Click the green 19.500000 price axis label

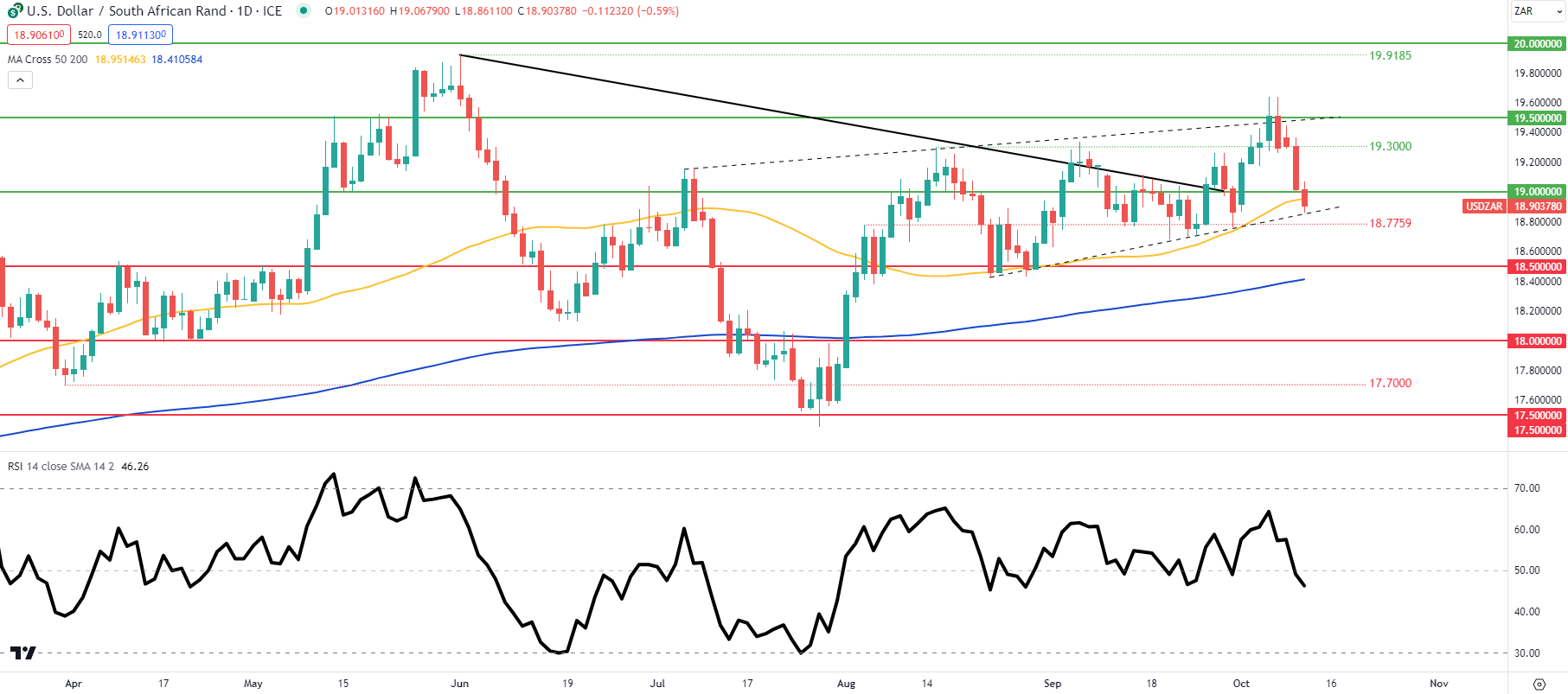point(1537,118)
